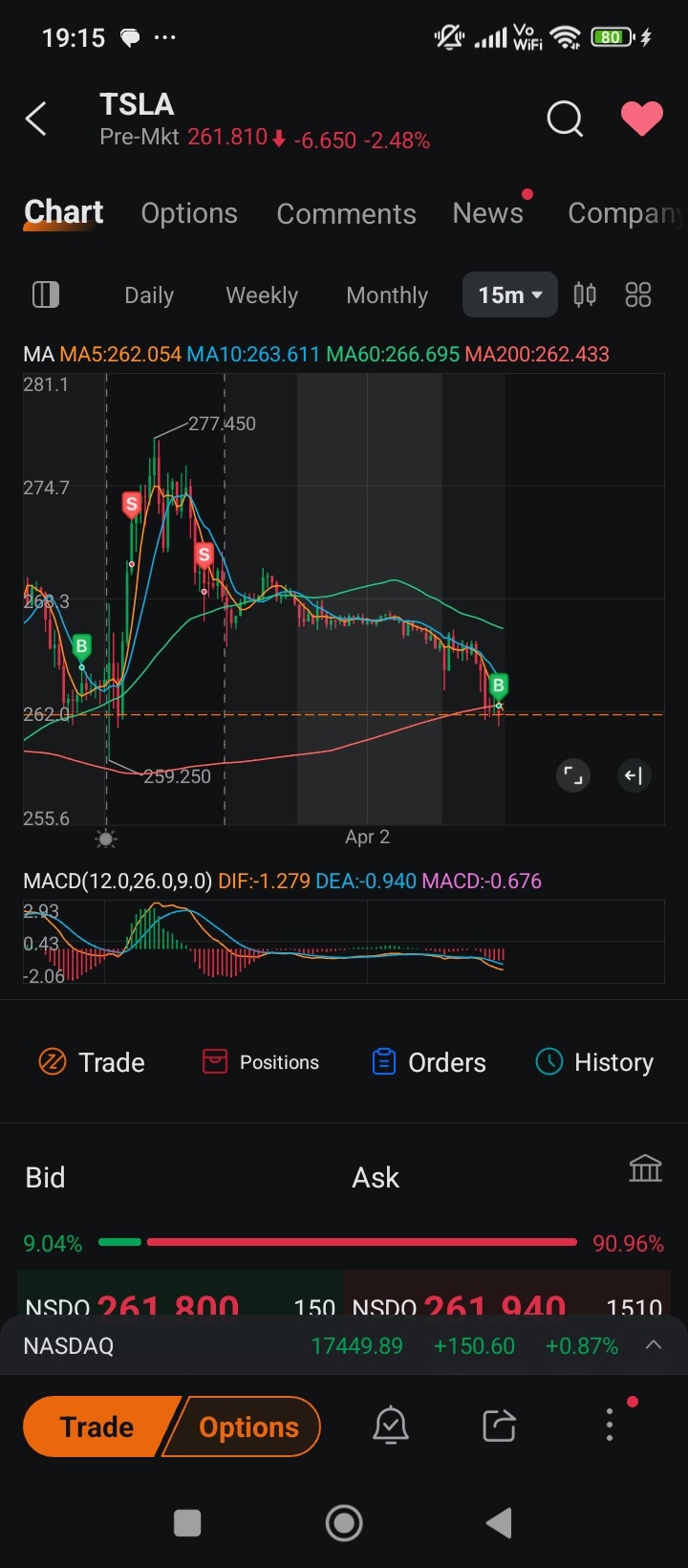Tap the ask price 261.940 row
This screenshot has height=1568, width=688.
coord(507,1293)
